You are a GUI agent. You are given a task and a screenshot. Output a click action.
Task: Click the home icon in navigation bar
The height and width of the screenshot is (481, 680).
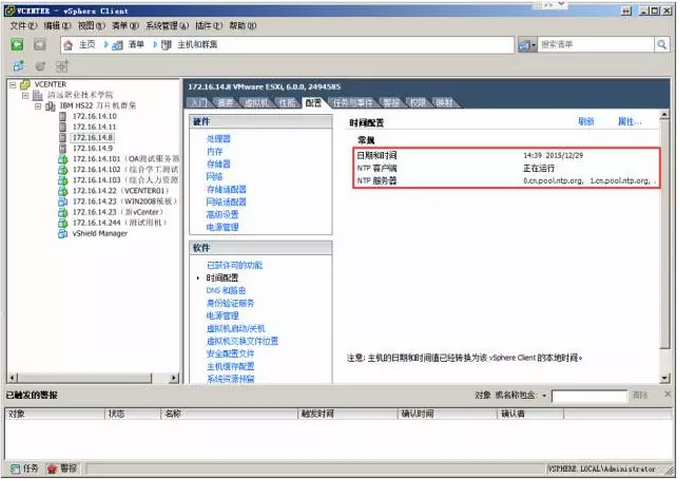point(68,45)
